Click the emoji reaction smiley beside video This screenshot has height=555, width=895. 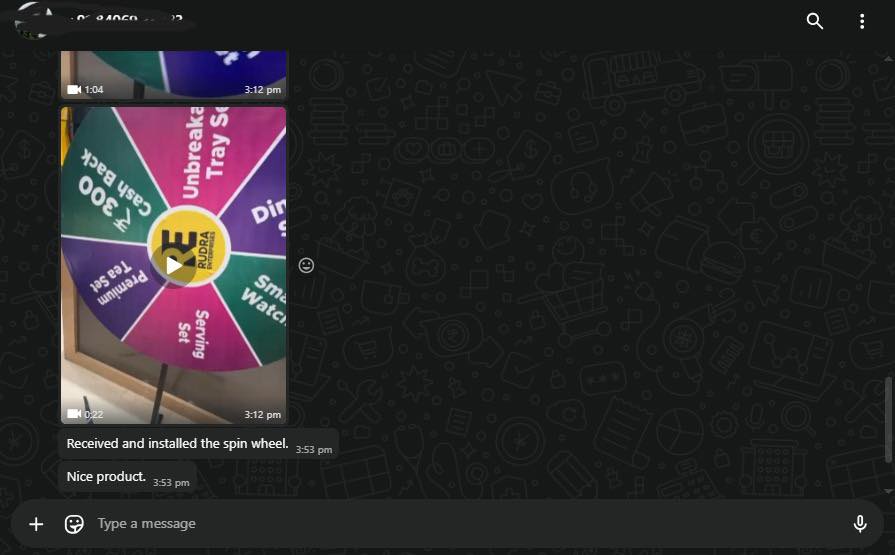(x=306, y=265)
